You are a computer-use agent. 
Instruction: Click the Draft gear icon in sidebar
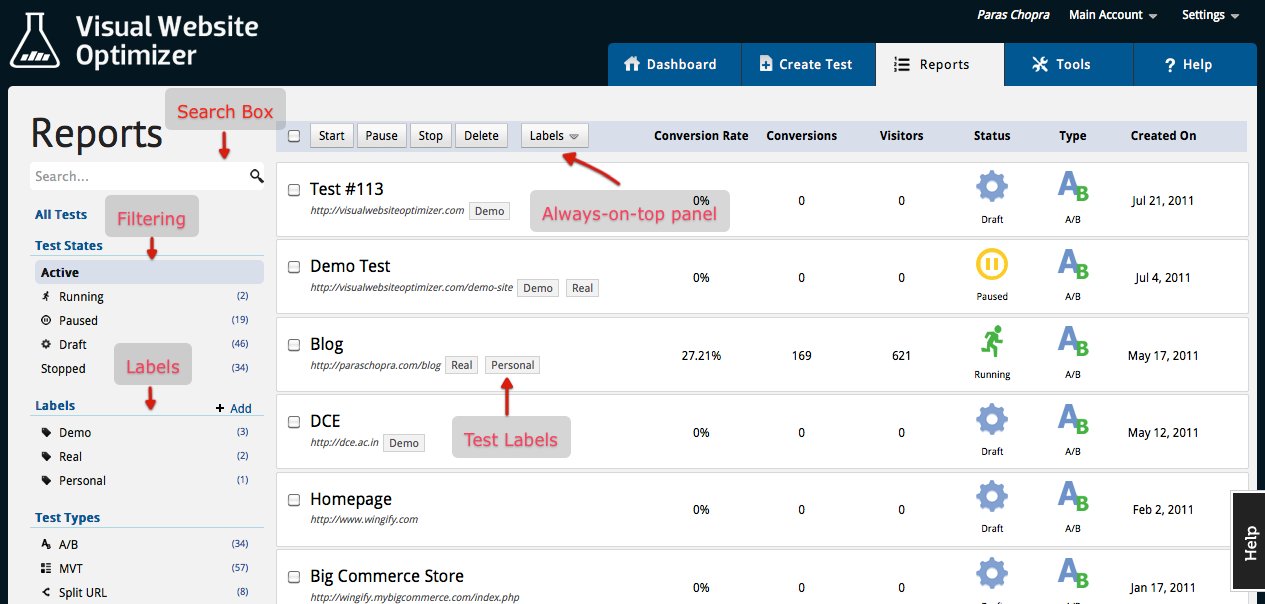(x=46, y=345)
